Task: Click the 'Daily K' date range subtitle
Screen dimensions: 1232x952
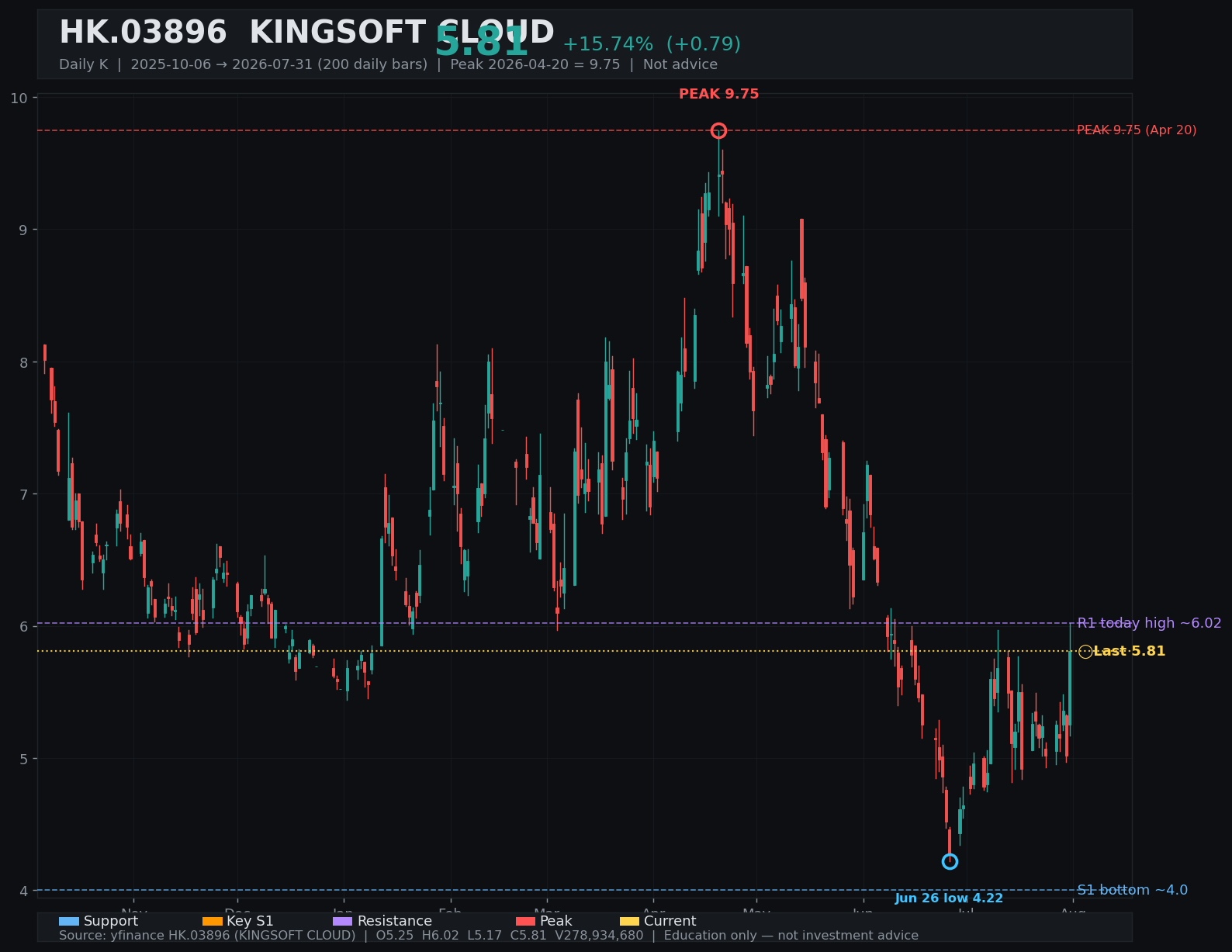Action: (388, 64)
